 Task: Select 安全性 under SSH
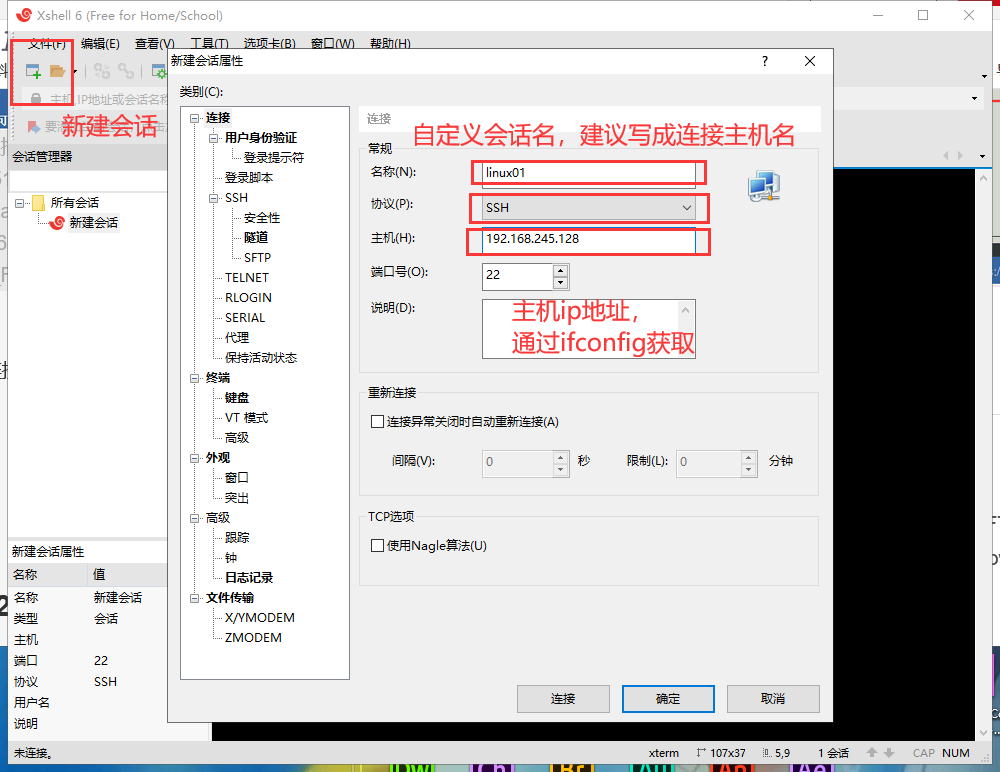261,218
